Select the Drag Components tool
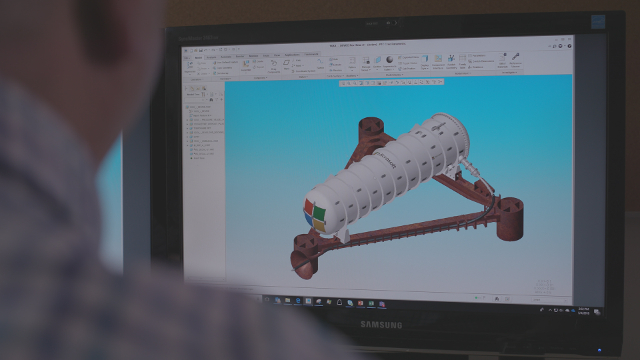The image size is (640, 360). 273,63
